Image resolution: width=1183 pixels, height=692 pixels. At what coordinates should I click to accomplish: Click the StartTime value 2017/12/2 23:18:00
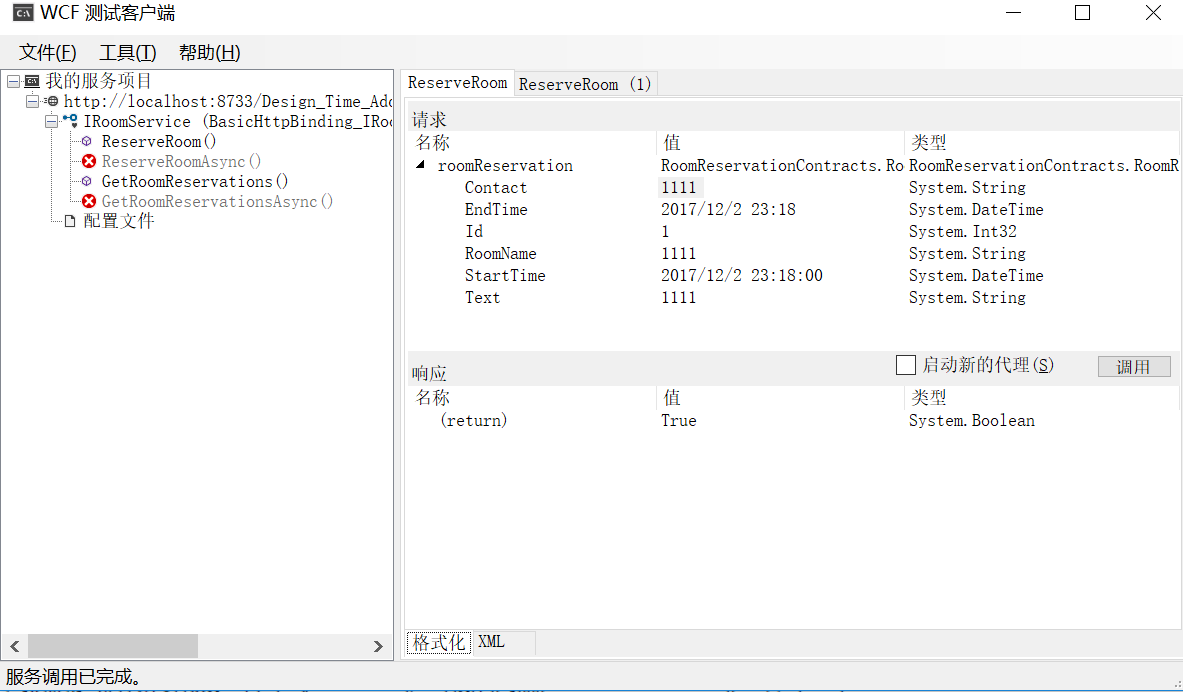[x=742, y=275]
